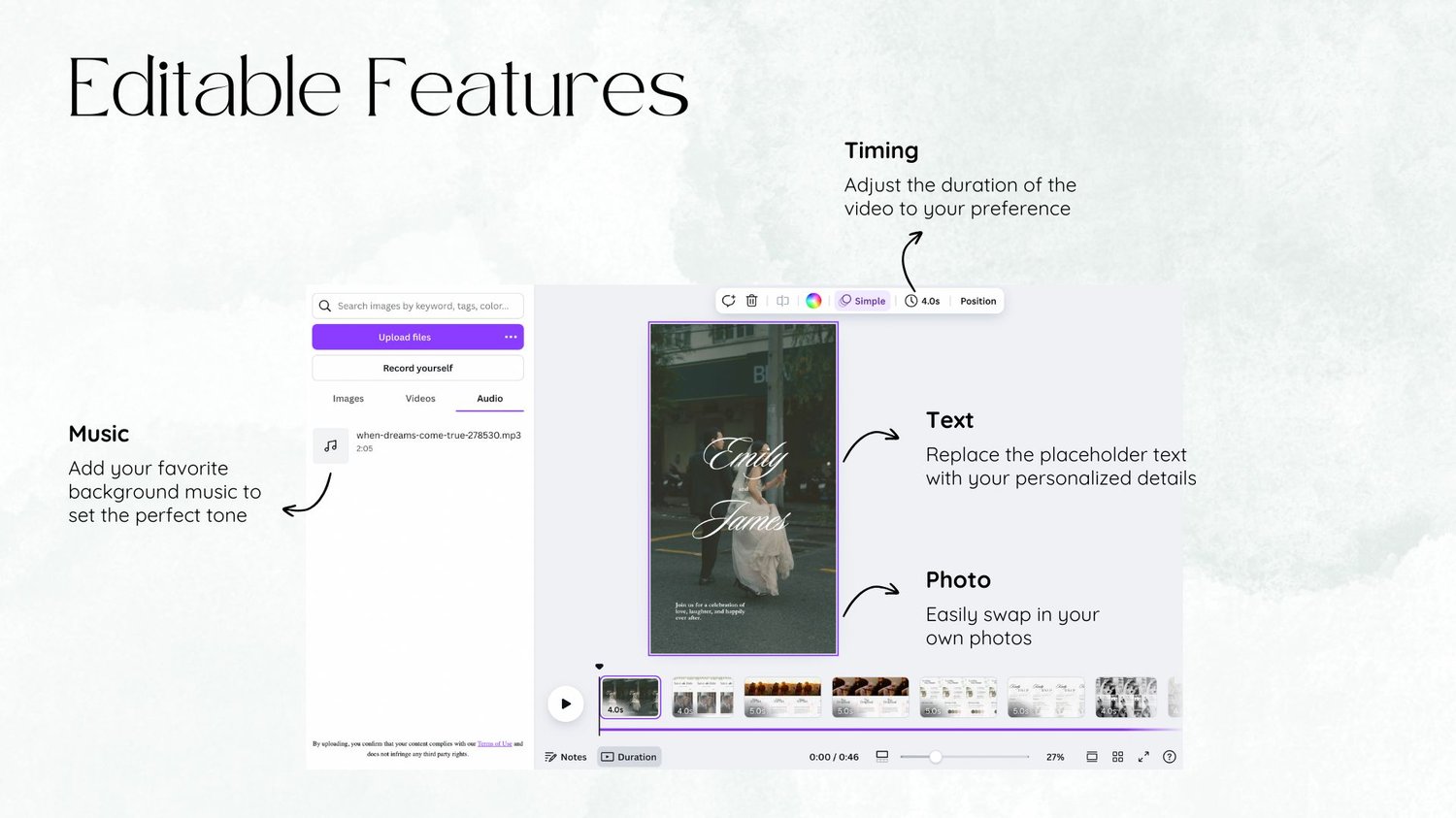This screenshot has width=1456, height=818.
Task: Click the search magnifier icon
Action: coord(325,306)
